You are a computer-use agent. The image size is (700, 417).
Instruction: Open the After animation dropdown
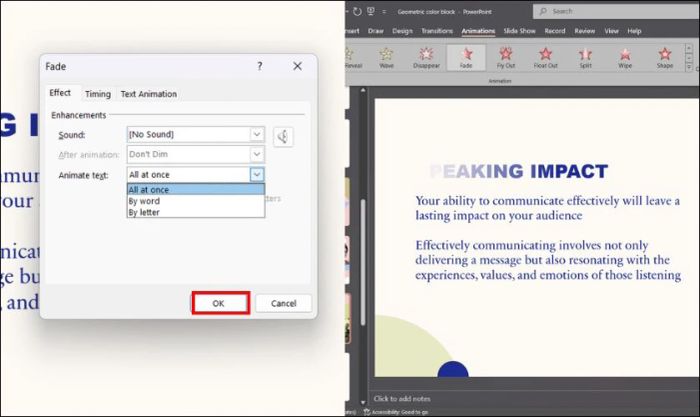(x=257, y=154)
